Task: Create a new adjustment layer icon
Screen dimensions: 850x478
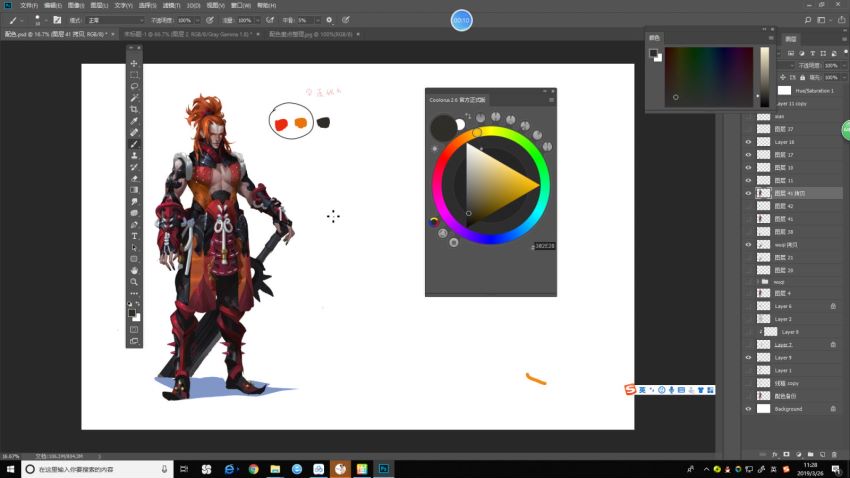Action: click(799, 454)
